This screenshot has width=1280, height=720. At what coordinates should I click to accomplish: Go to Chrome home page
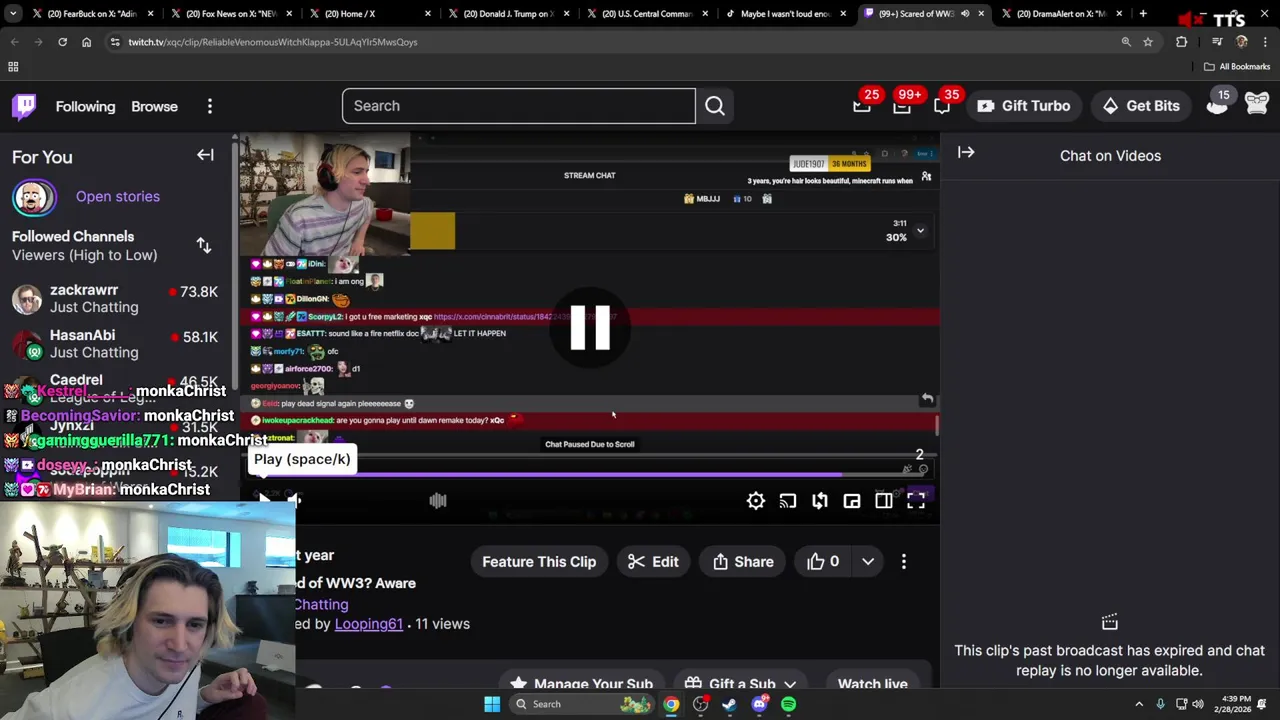86,42
